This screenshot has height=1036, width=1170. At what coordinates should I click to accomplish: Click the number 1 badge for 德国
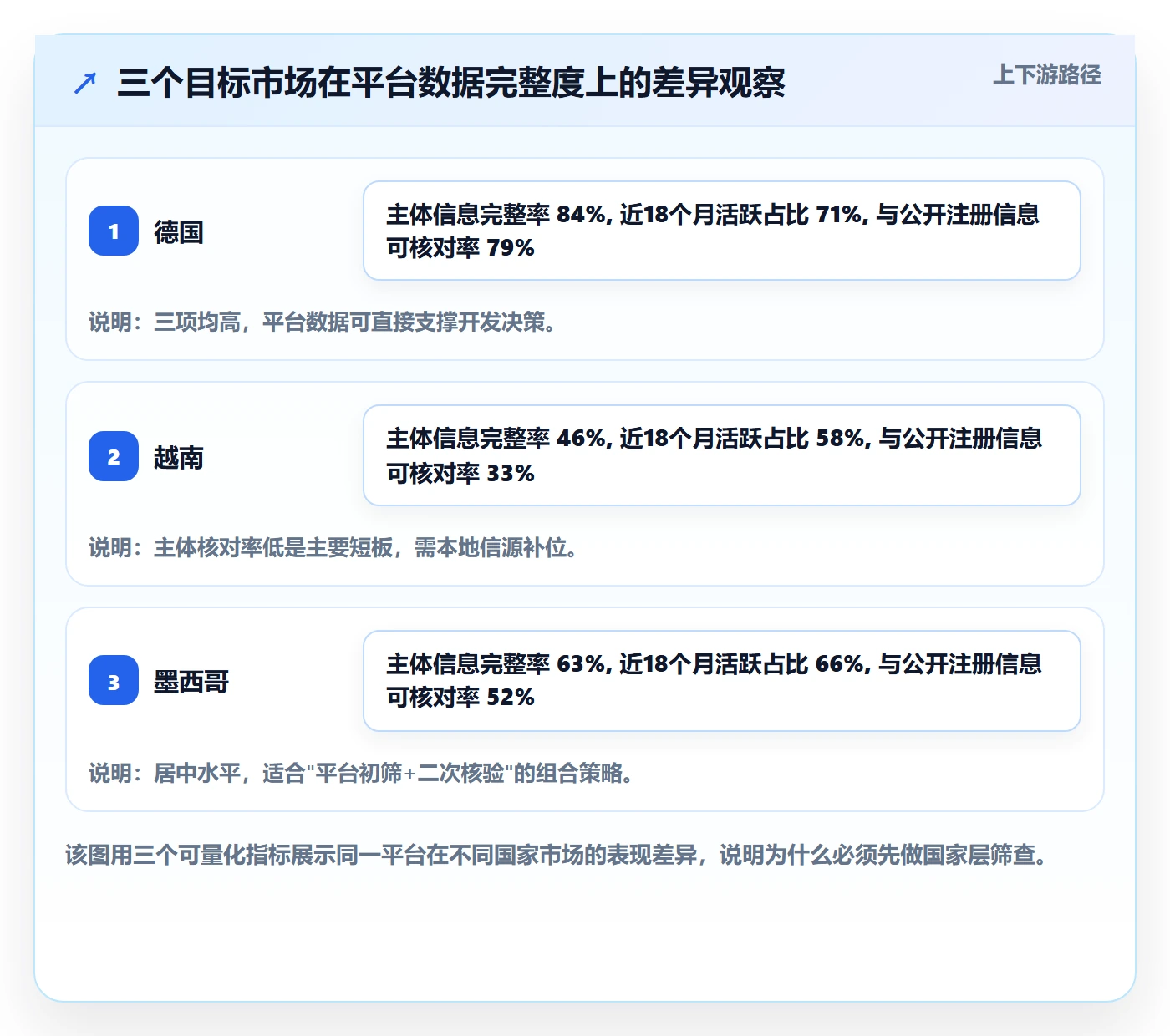(114, 231)
